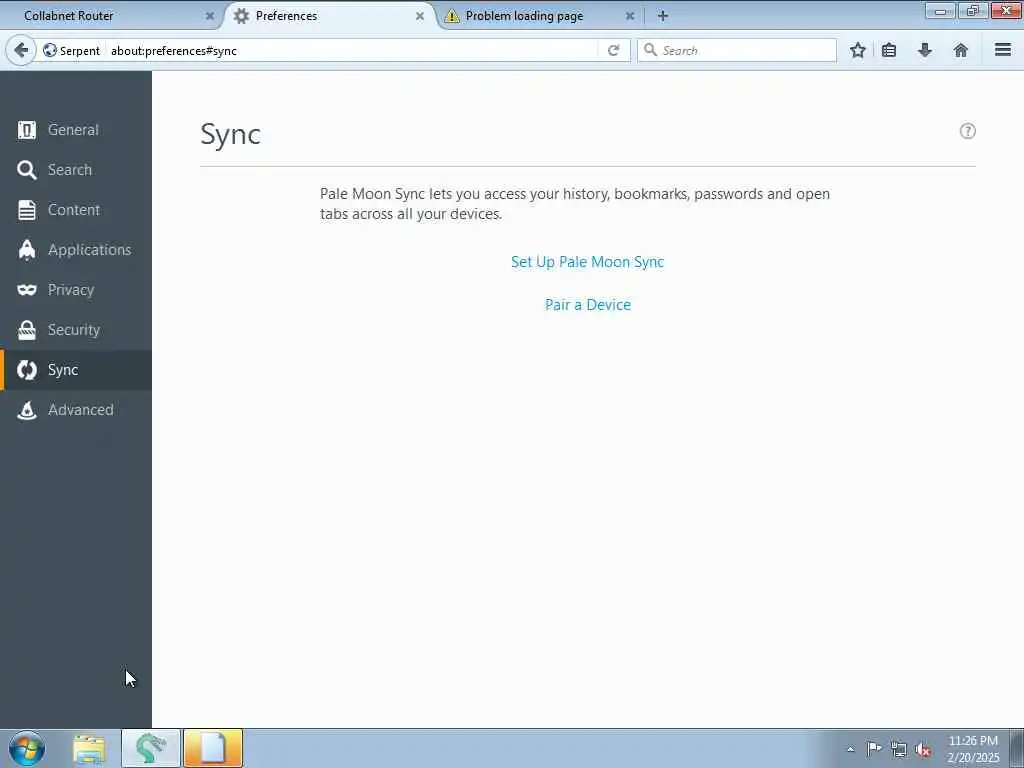Click the Action Center flag icon
1024x768 pixels.
[x=874, y=748]
